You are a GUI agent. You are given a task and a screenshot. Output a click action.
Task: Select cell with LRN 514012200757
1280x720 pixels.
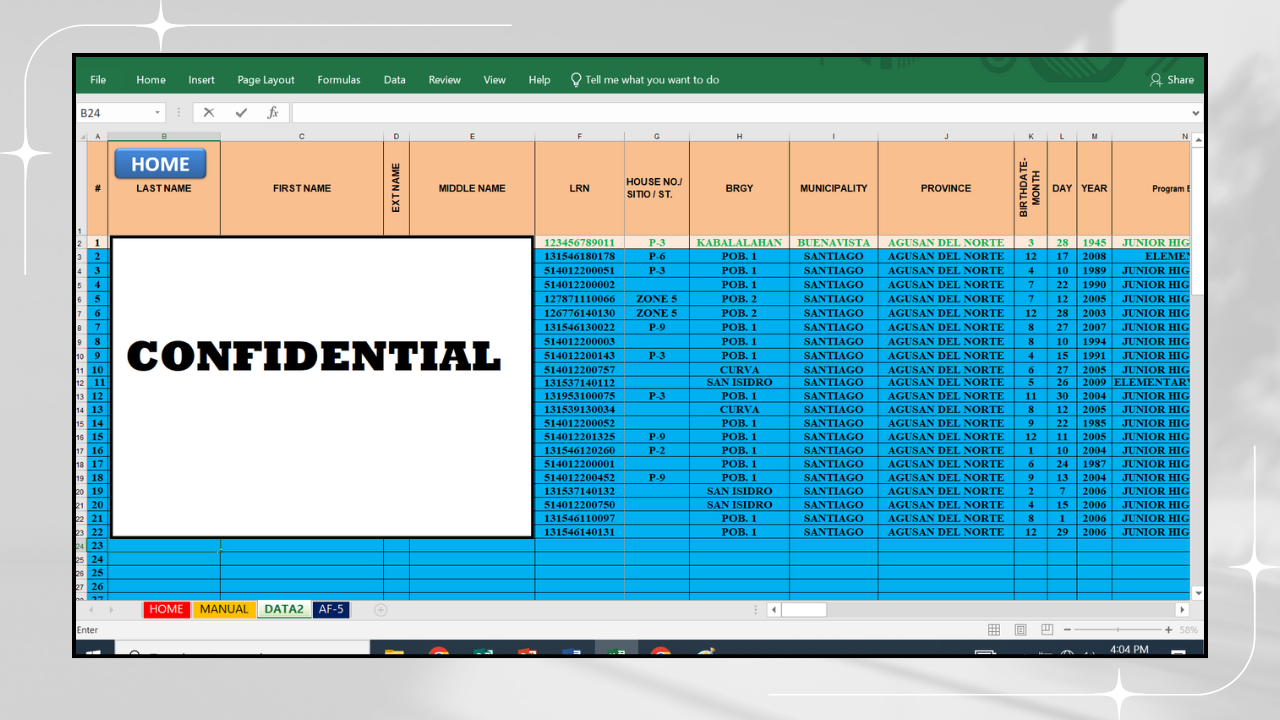(x=579, y=370)
